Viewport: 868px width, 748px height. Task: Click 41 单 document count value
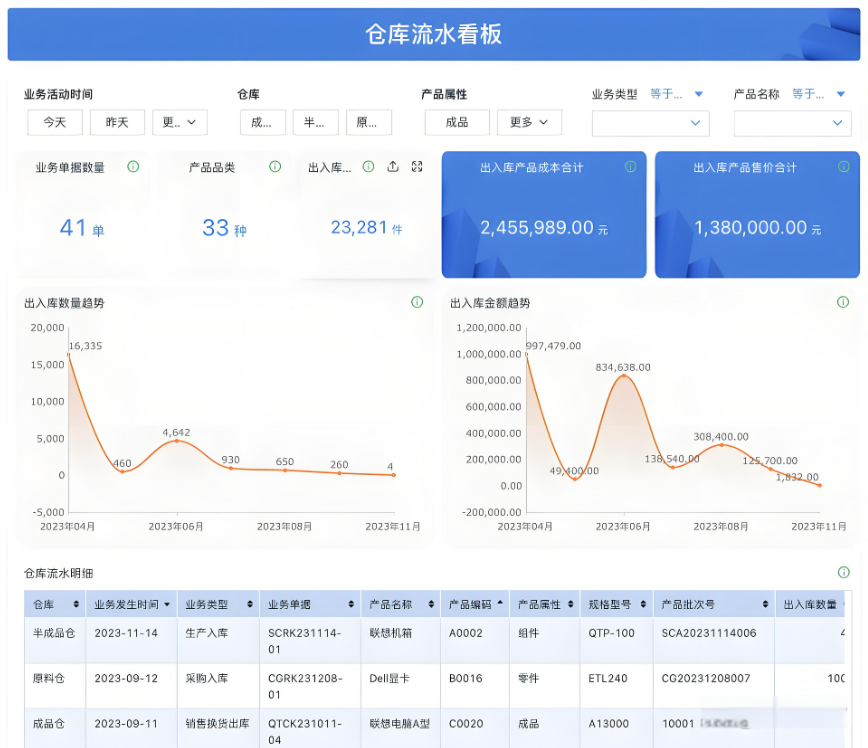click(x=82, y=228)
